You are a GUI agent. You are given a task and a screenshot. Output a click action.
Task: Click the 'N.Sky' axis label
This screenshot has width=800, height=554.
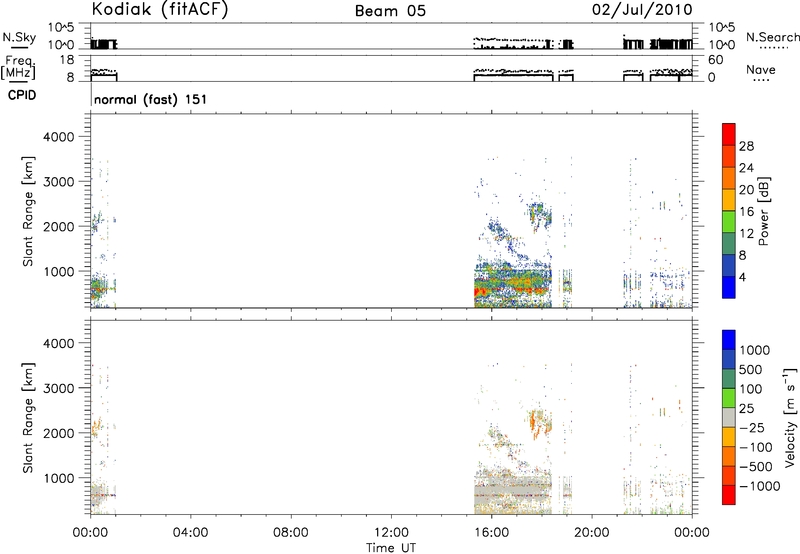pyautogui.click(x=19, y=37)
